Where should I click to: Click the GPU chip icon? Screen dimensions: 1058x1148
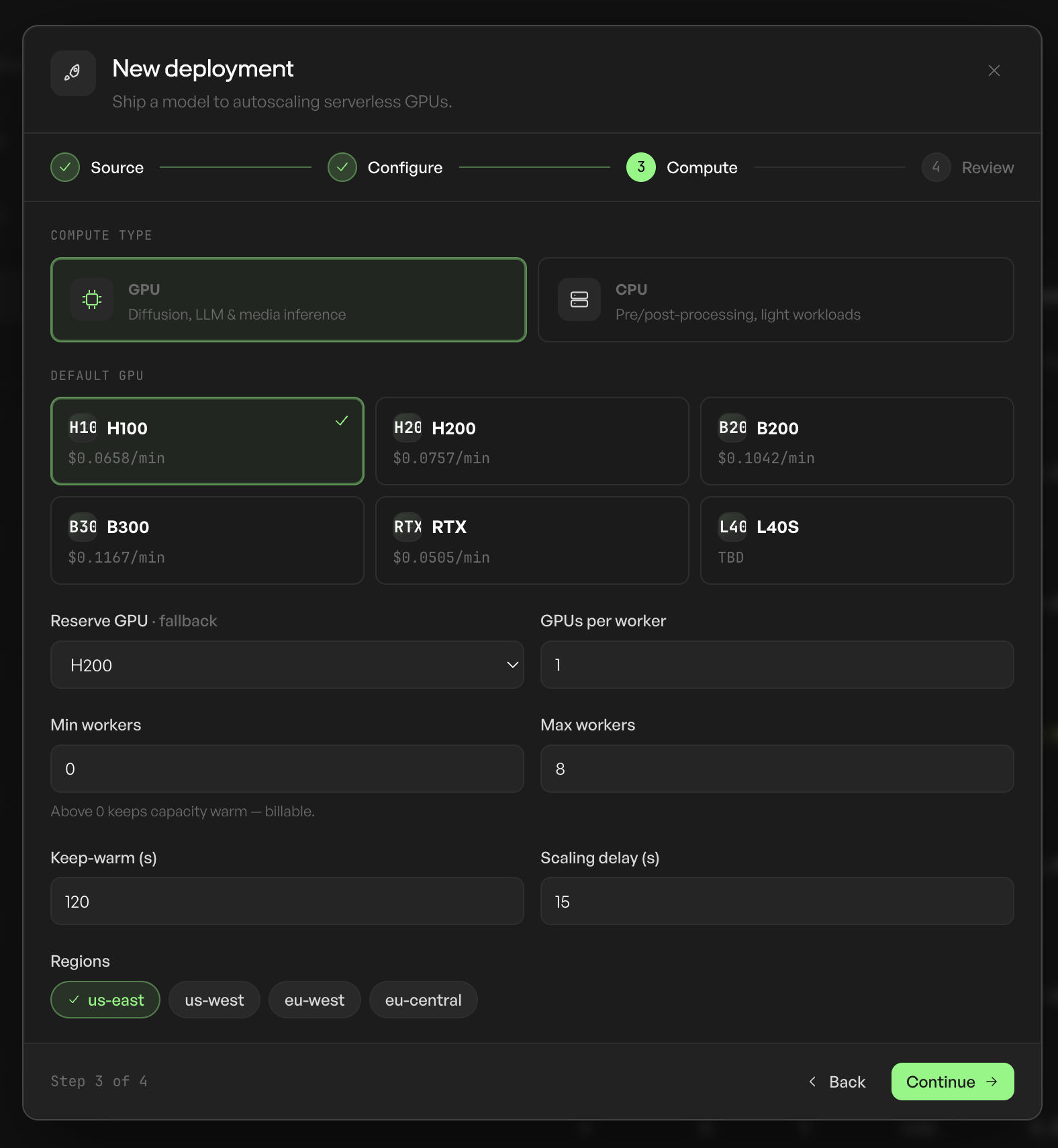tap(92, 299)
